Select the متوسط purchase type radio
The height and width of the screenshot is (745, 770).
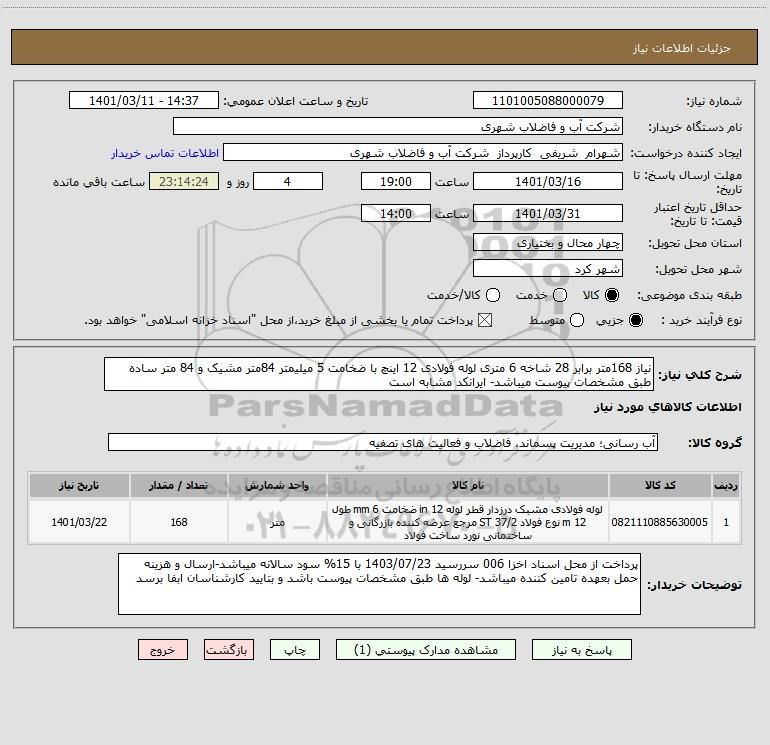577,320
